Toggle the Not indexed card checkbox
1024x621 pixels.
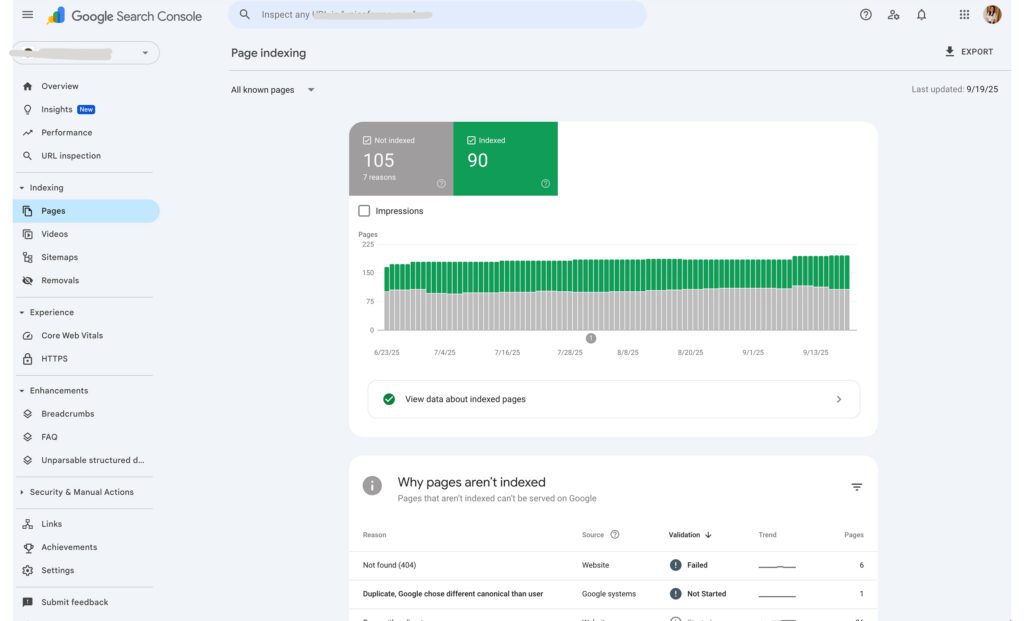click(367, 141)
